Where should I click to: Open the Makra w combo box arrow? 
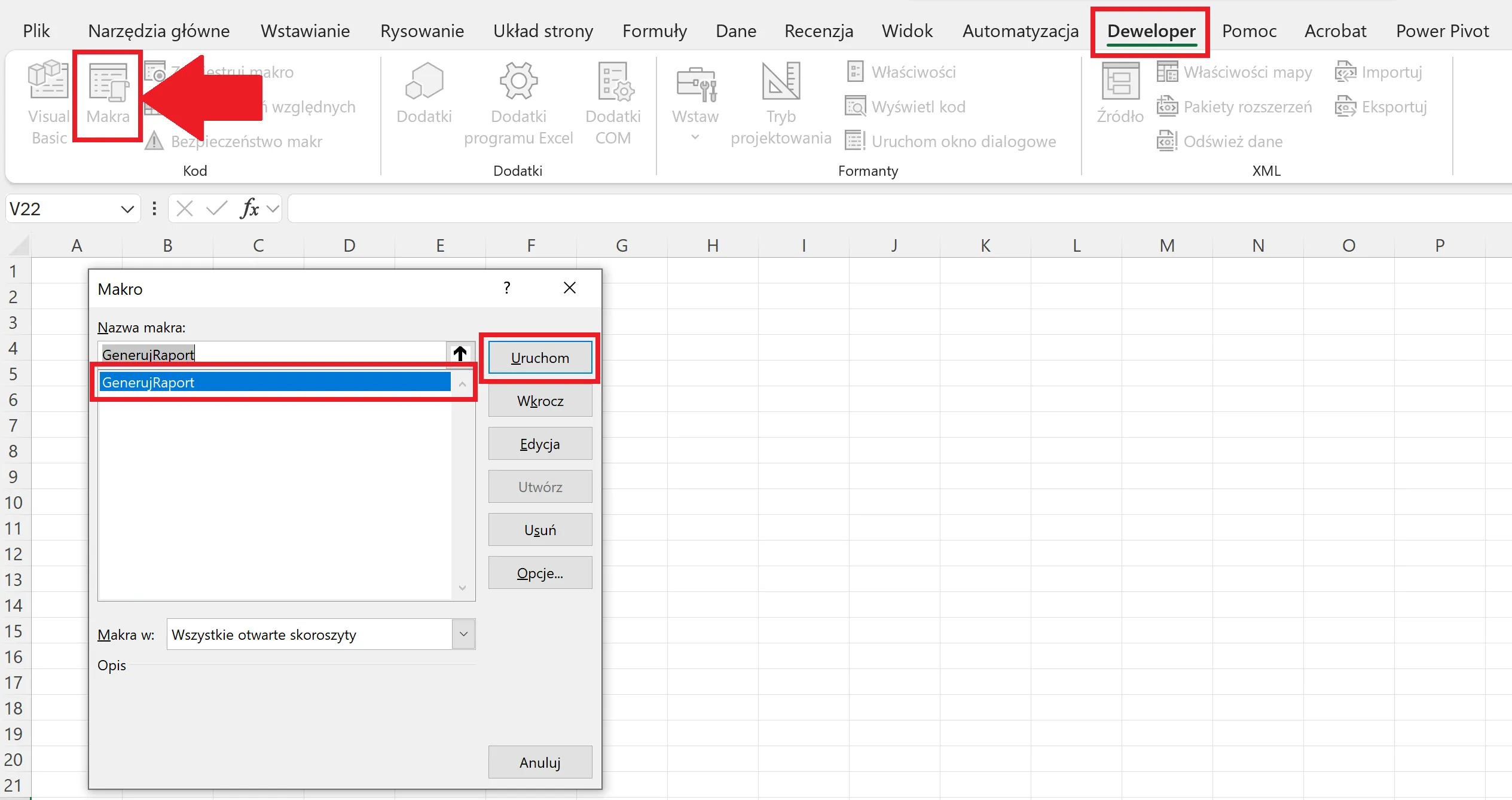tap(463, 634)
